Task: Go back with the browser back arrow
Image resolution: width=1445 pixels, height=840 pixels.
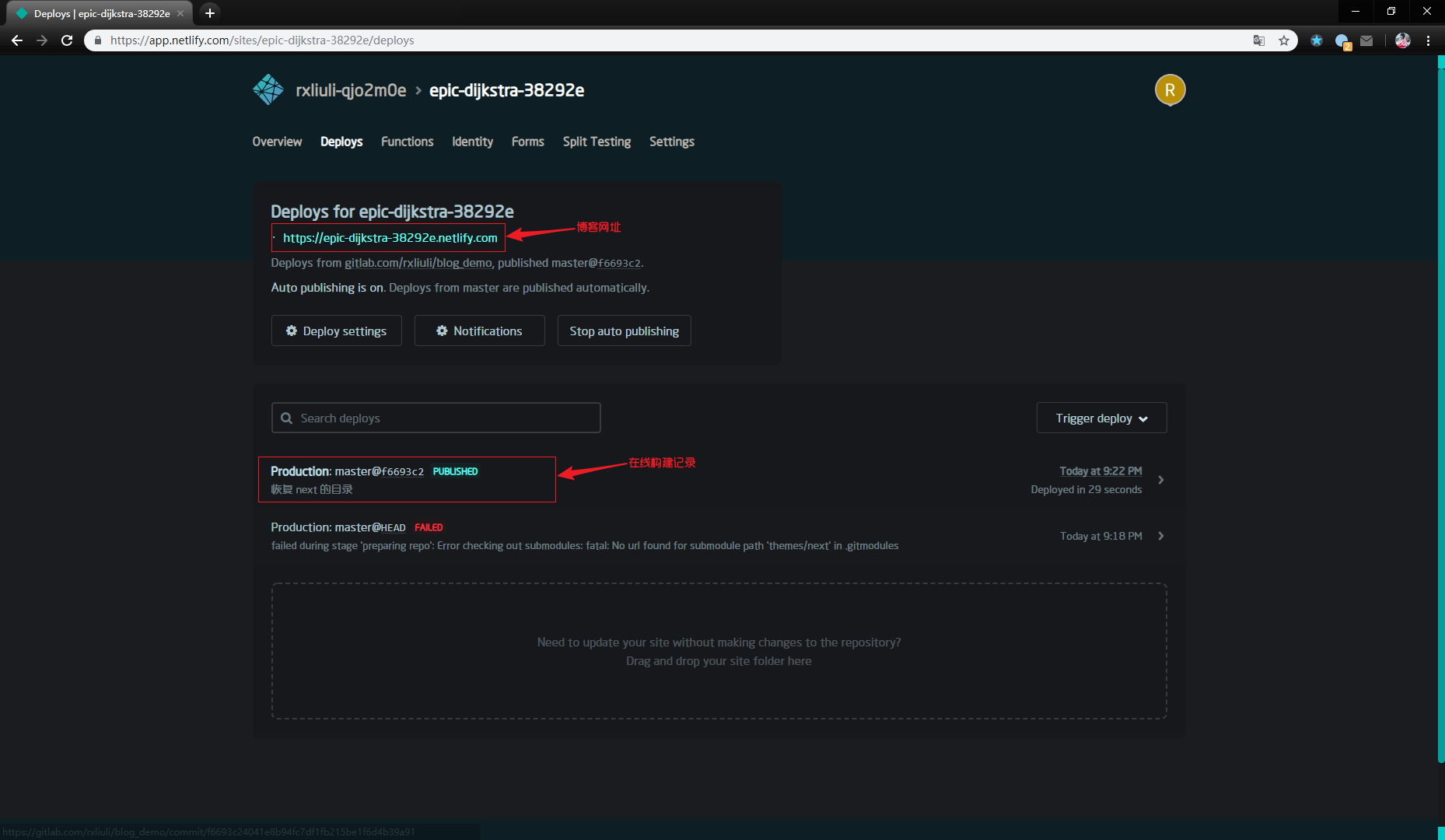Action: (x=17, y=40)
